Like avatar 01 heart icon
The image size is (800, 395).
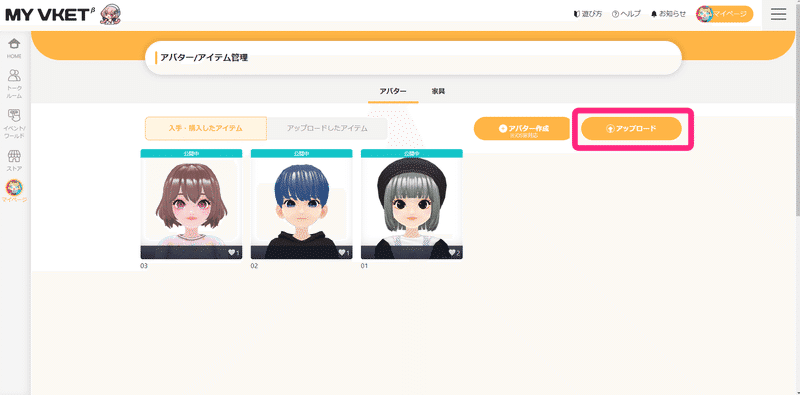pos(453,252)
